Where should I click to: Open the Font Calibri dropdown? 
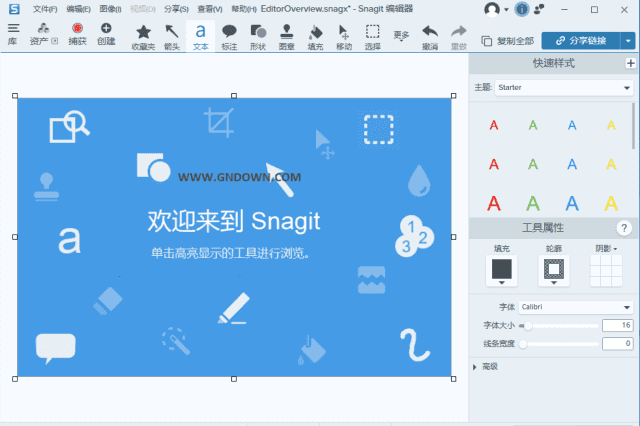(576, 307)
